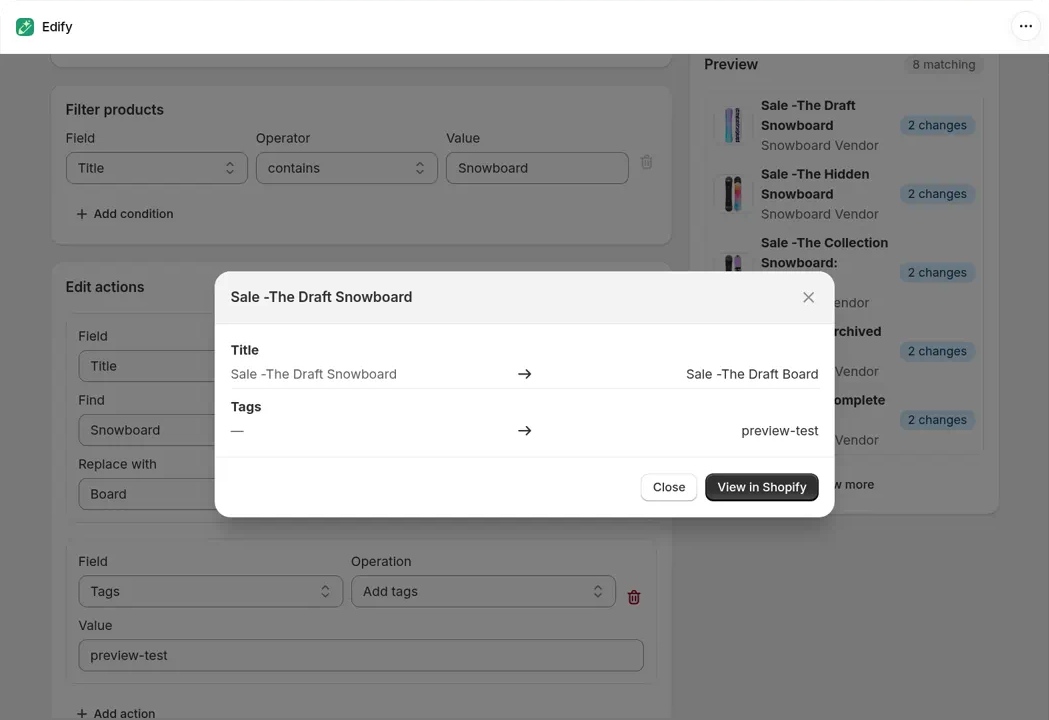This screenshot has height=720, width=1049.
Task: Click 2 changes badge for Collection Snowboard
Action: click(x=937, y=272)
